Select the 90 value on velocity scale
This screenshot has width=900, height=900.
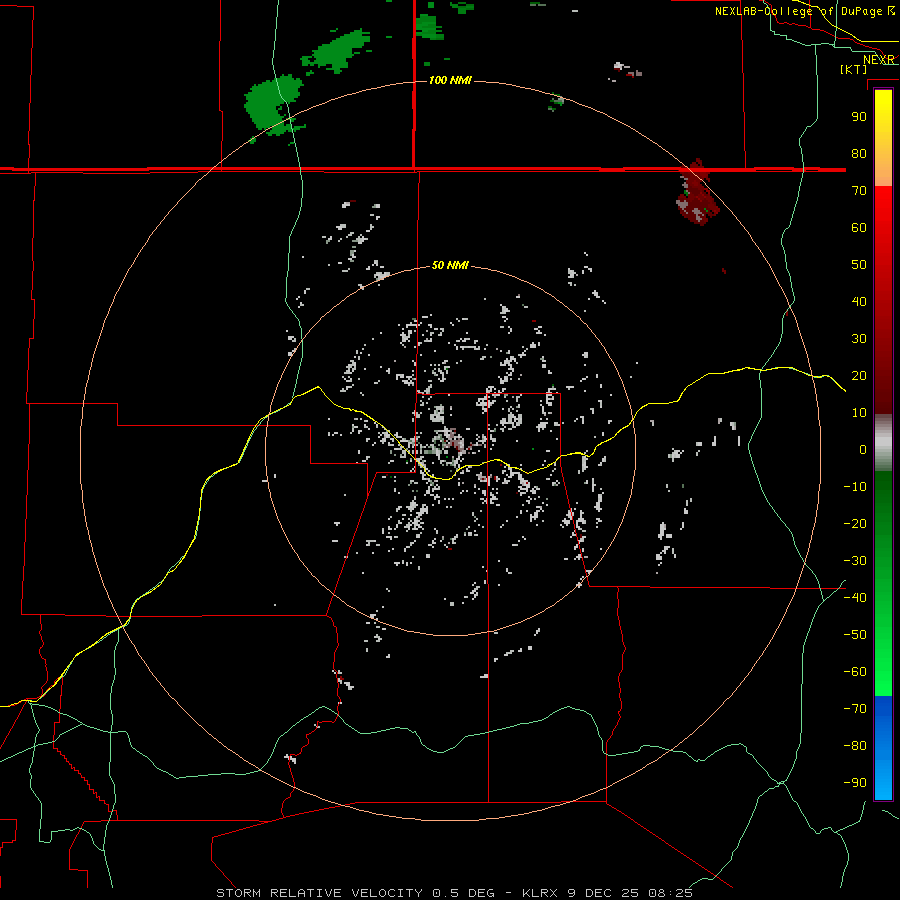tap(859, 117)
